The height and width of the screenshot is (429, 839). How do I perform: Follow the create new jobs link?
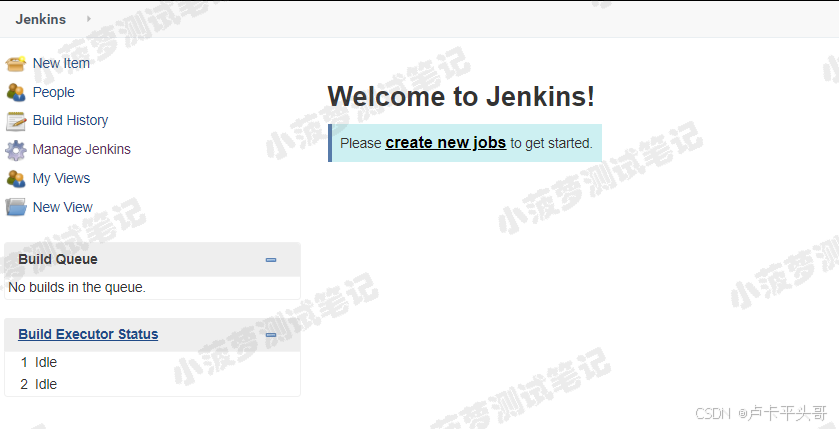click(446, 143)
